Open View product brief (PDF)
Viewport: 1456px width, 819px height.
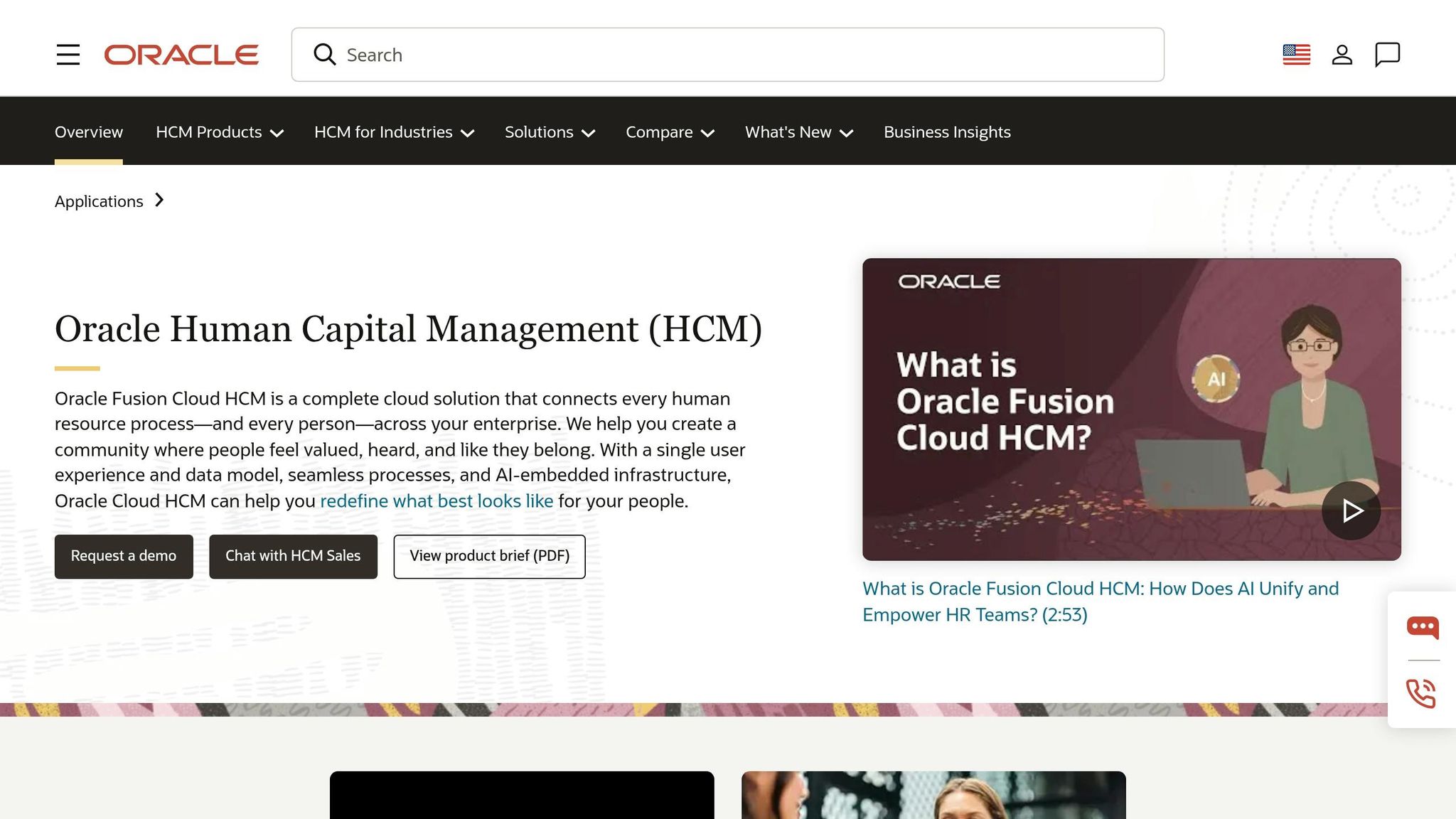(x=489, y=556)
